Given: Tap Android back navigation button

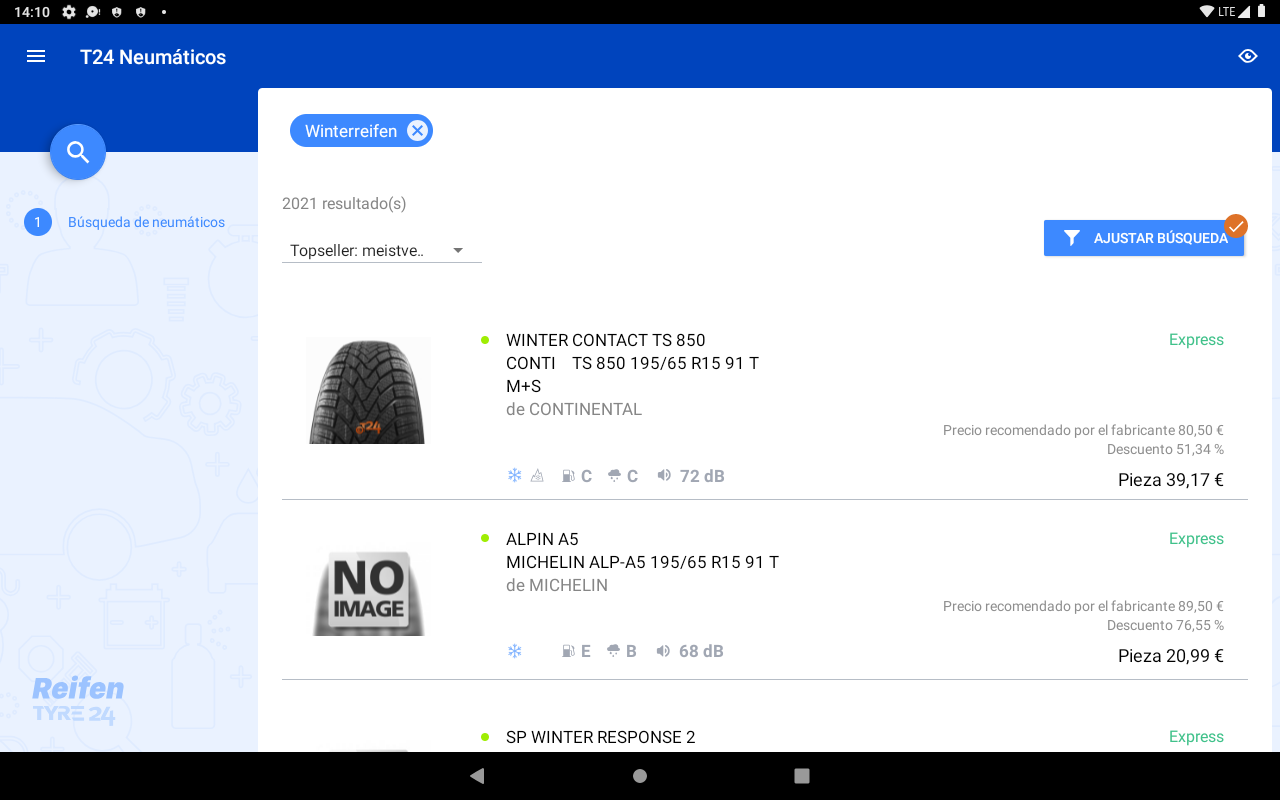Looking at the screenshot, I should coord(477,776).
